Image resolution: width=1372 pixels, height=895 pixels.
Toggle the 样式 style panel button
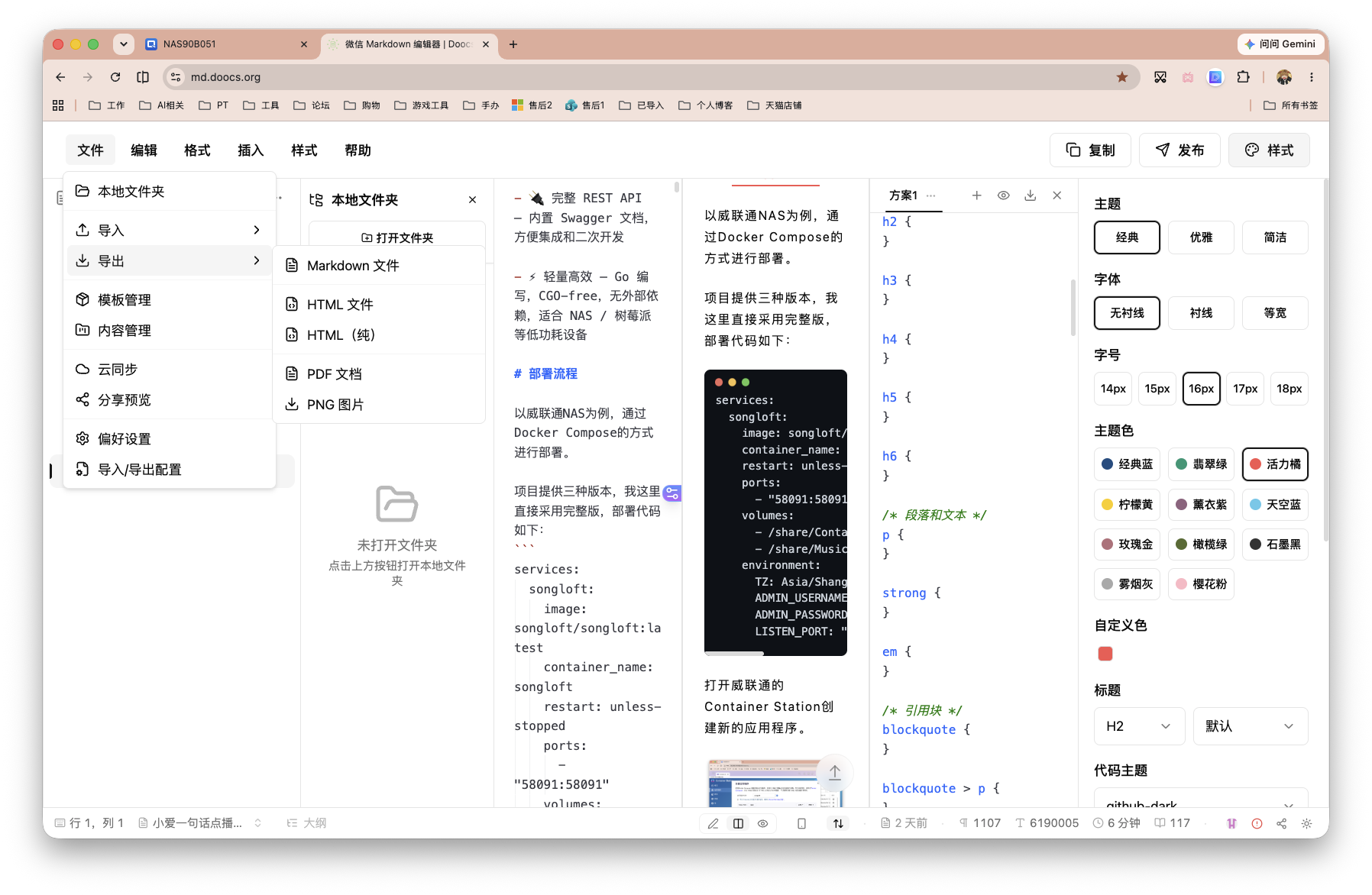coord(1269,150)
